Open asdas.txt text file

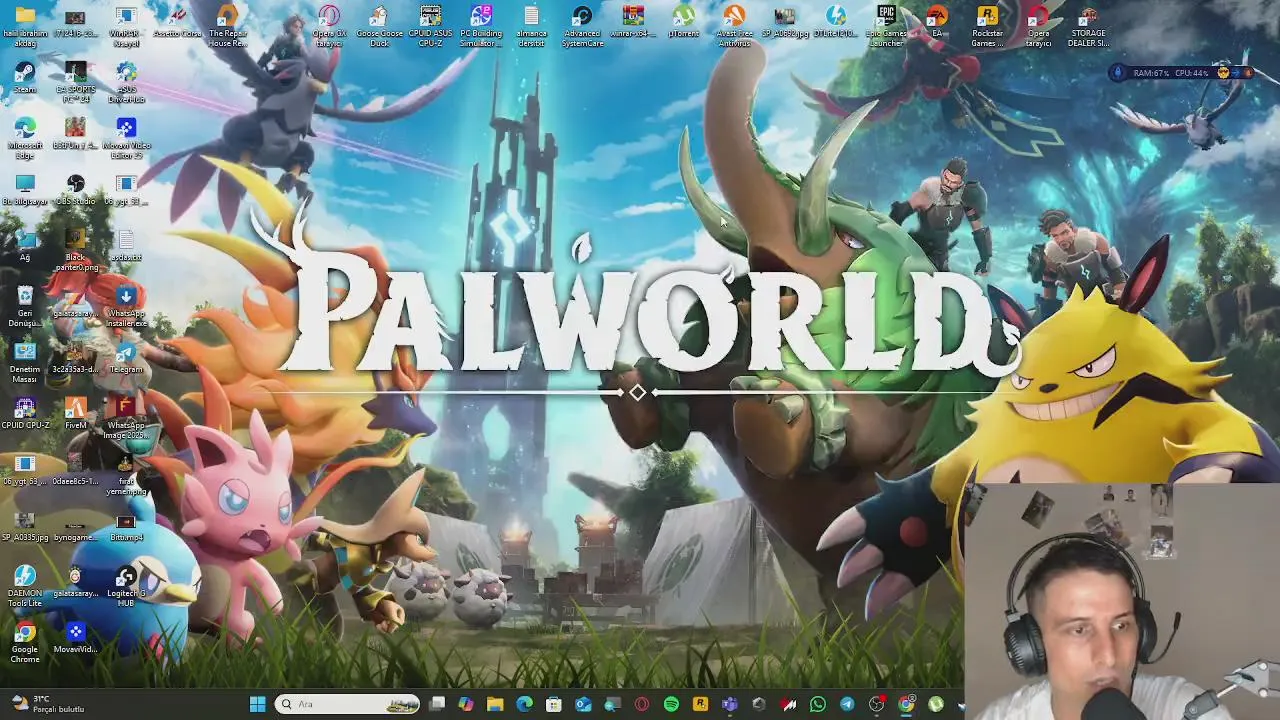click(x=126, y=246)
